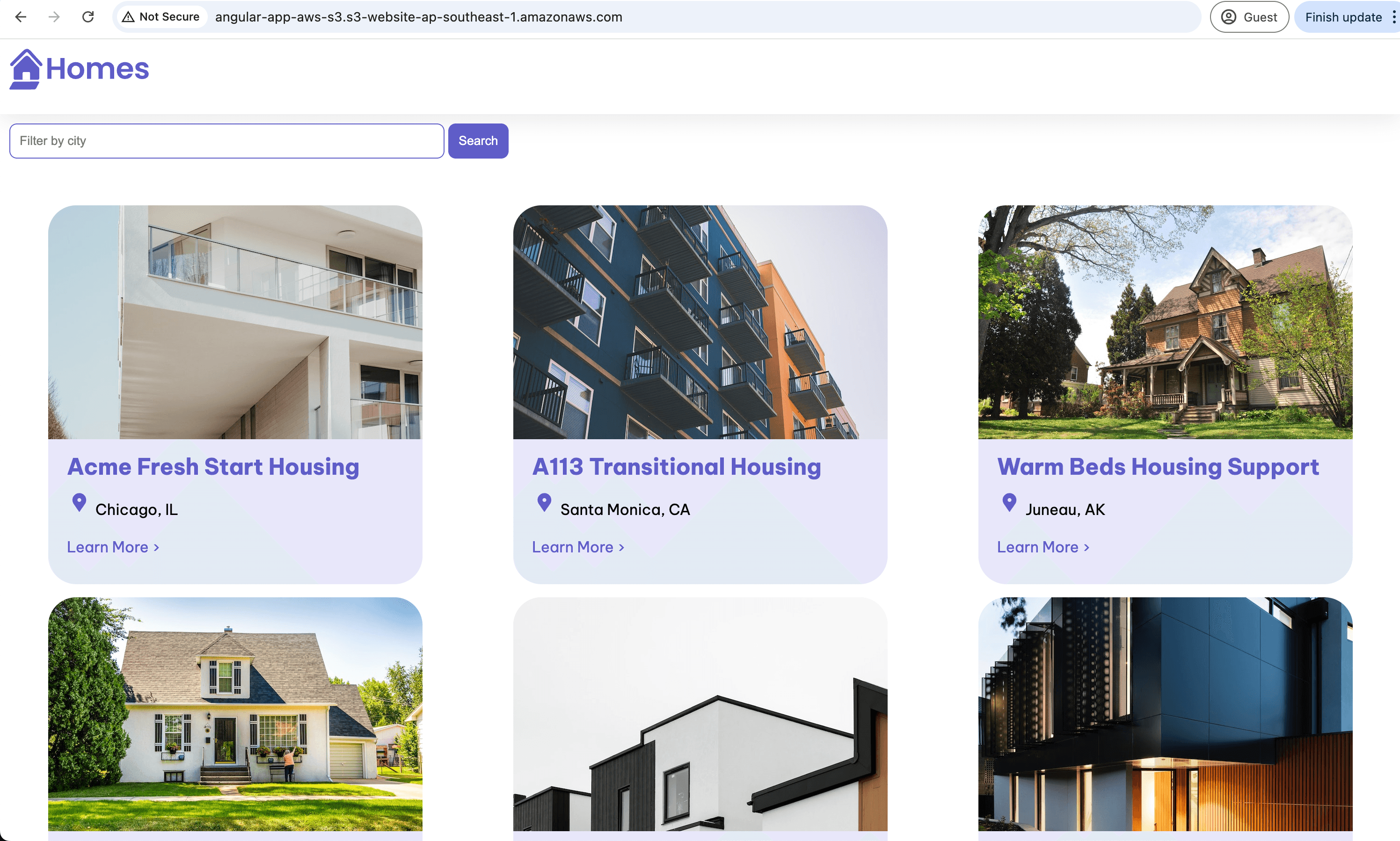Select the URL in the address bar

tap(418, 17)
